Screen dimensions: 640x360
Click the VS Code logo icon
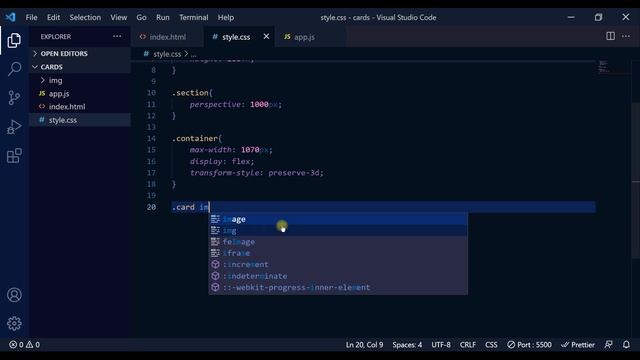(x=11, y=17)
